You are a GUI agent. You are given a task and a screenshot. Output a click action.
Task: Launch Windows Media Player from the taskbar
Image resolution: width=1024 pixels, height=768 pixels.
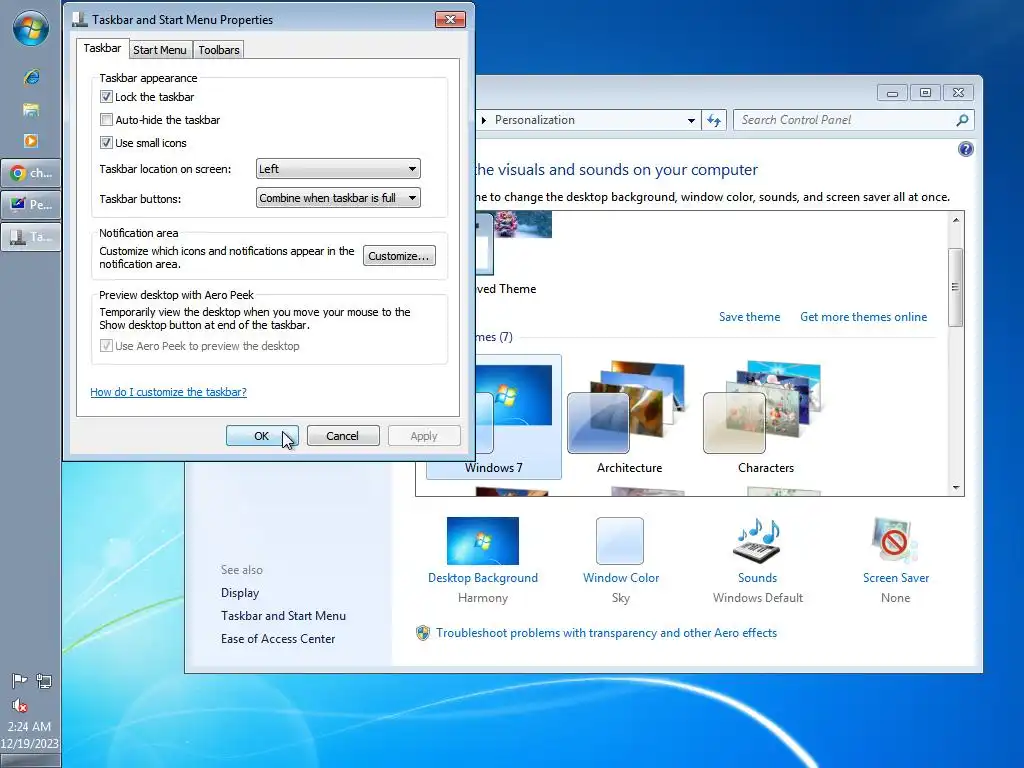click(x=31, y=140)
